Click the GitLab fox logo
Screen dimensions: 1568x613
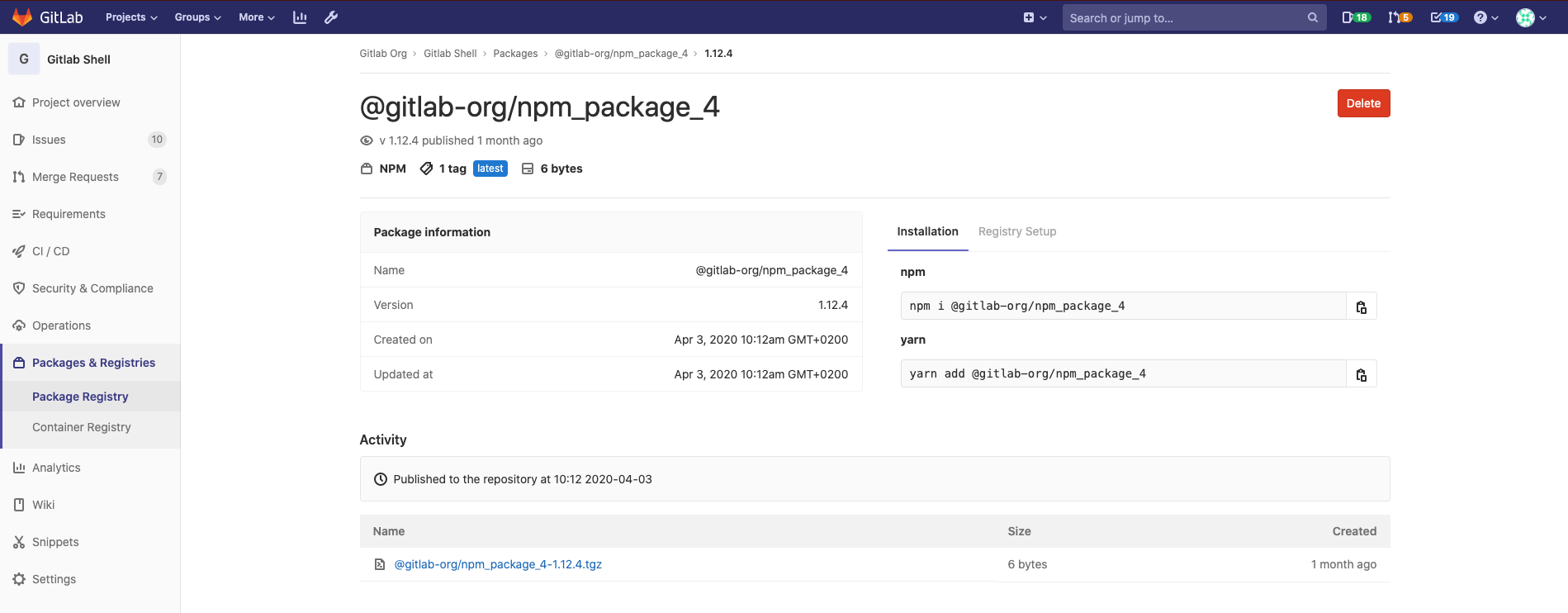(22, 17)
